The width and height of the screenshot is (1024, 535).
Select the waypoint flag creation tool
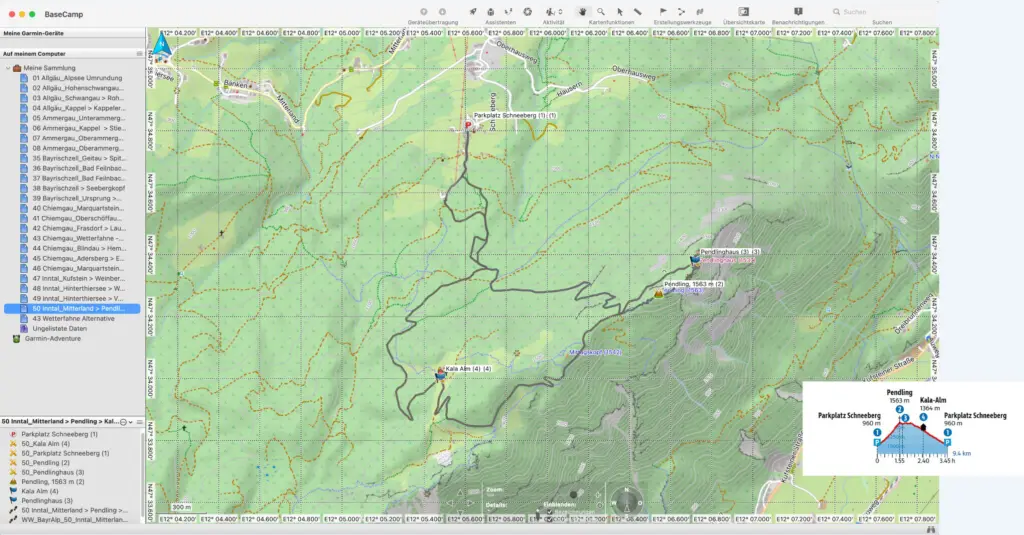pyautogui.click(x=664, y=12)
